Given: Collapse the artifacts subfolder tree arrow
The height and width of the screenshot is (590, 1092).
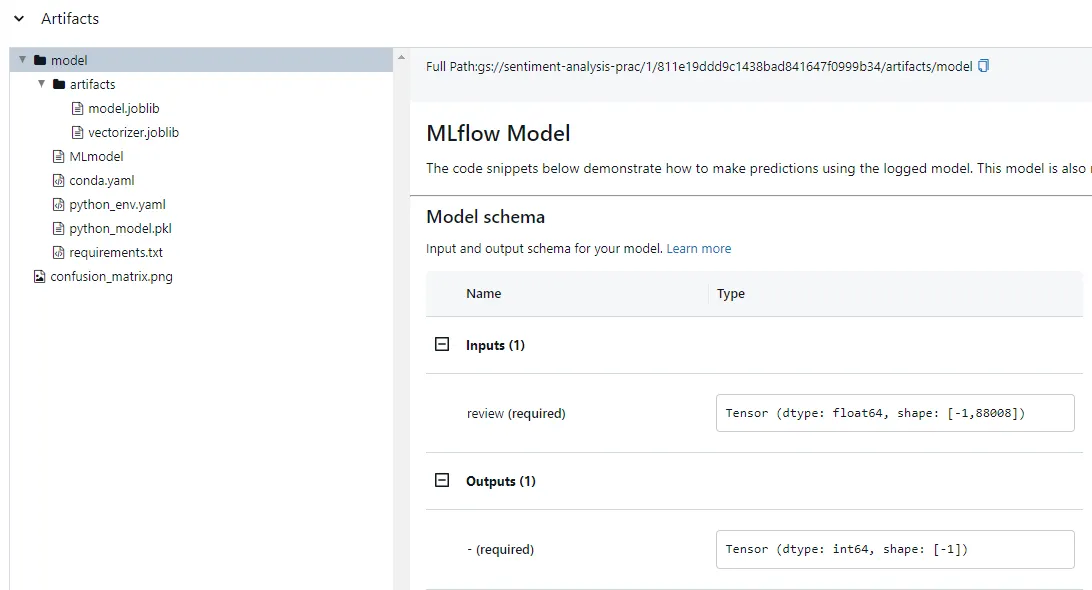Looking at the screenshot, I should point(42,84).
